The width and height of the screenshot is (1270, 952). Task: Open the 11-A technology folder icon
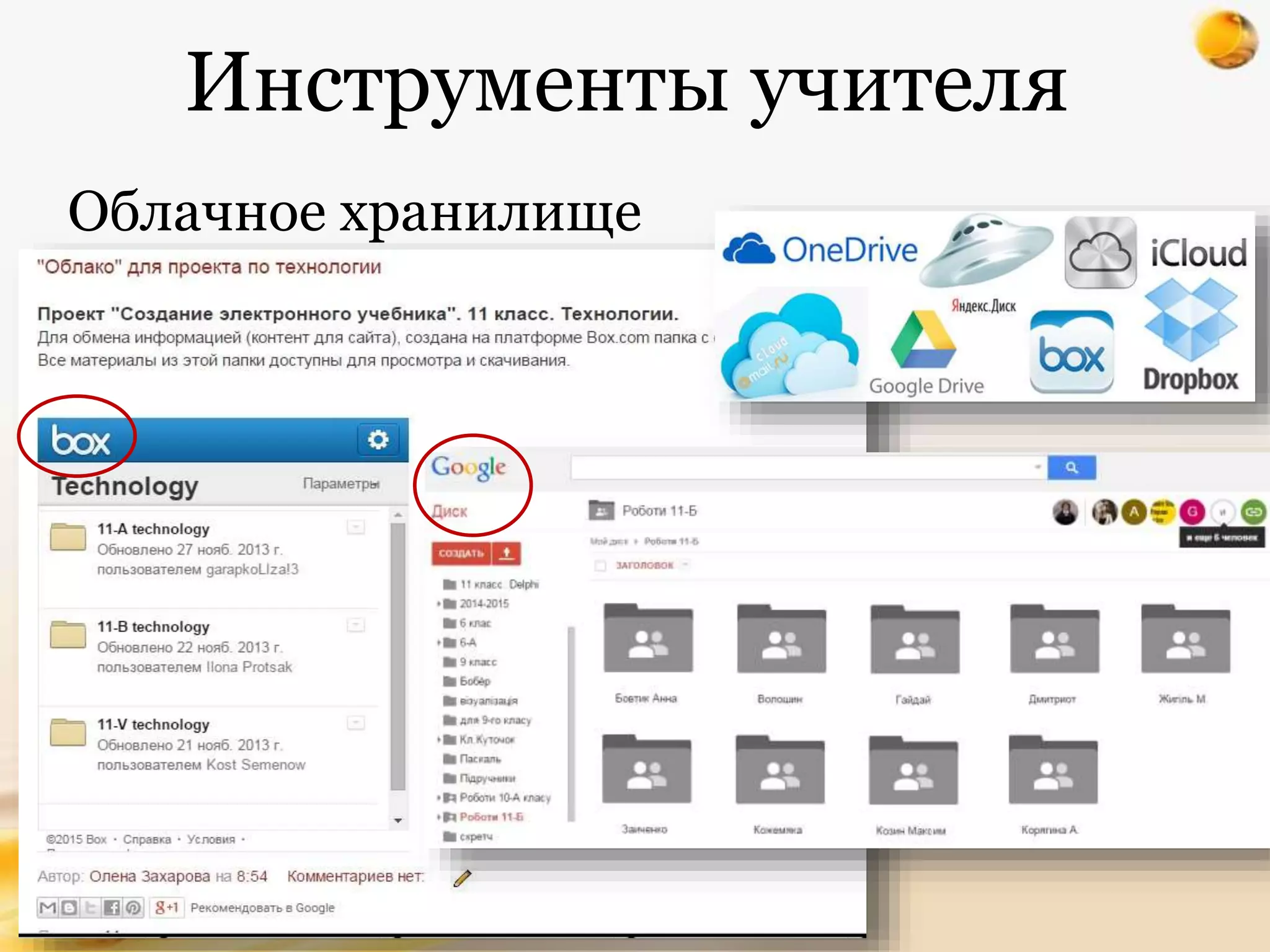tap(68, 537)
